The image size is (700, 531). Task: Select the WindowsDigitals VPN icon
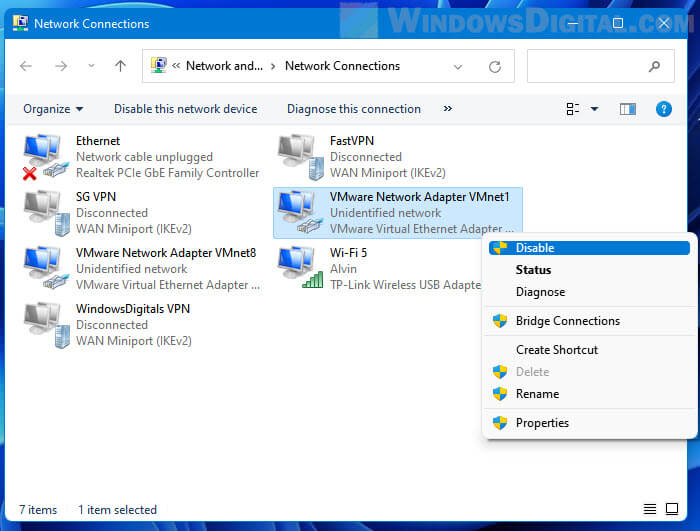click(x=47, y=325)
